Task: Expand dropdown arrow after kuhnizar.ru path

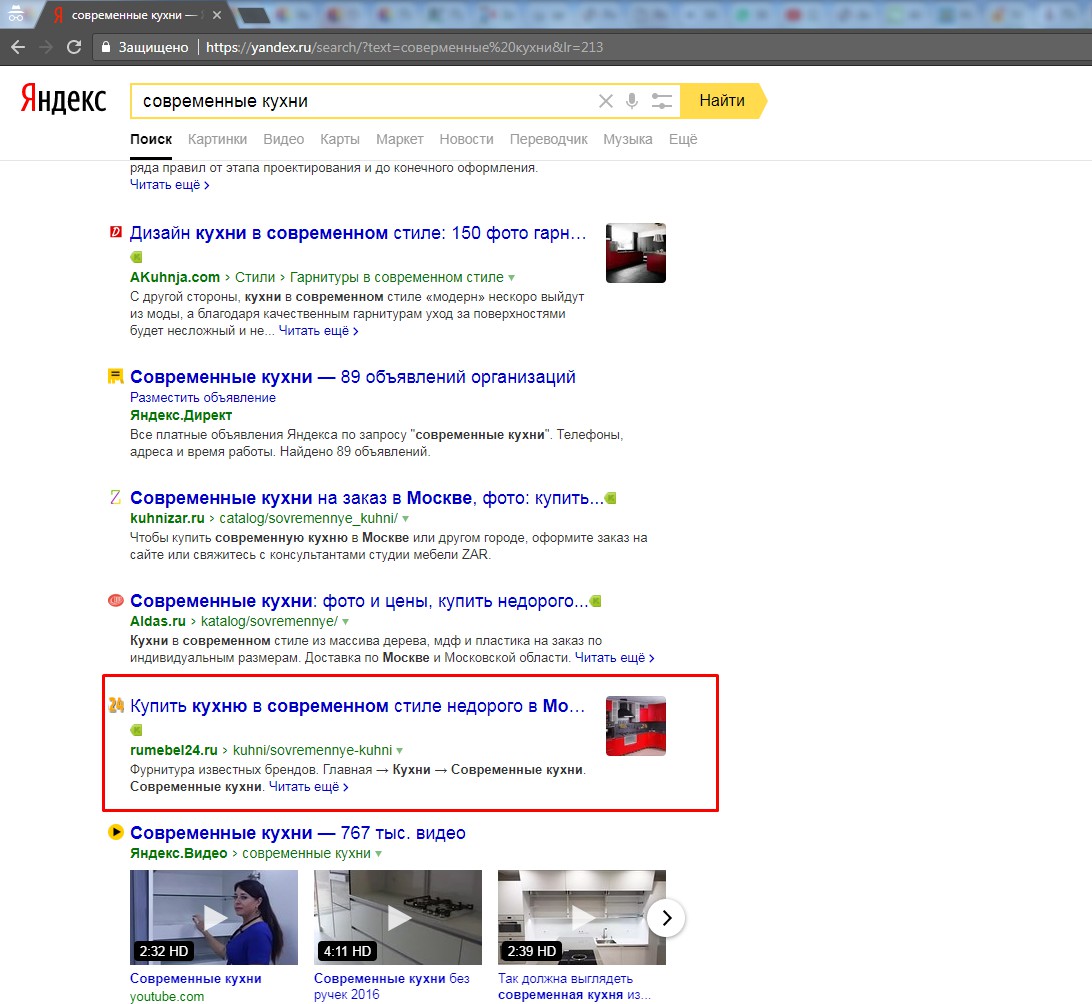Action: click(405, 519)
